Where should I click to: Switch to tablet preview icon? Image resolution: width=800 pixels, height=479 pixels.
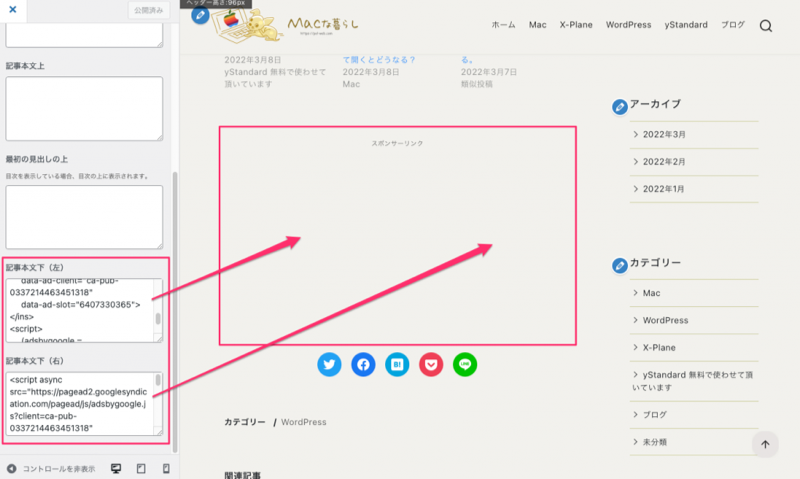click(141, 468)
